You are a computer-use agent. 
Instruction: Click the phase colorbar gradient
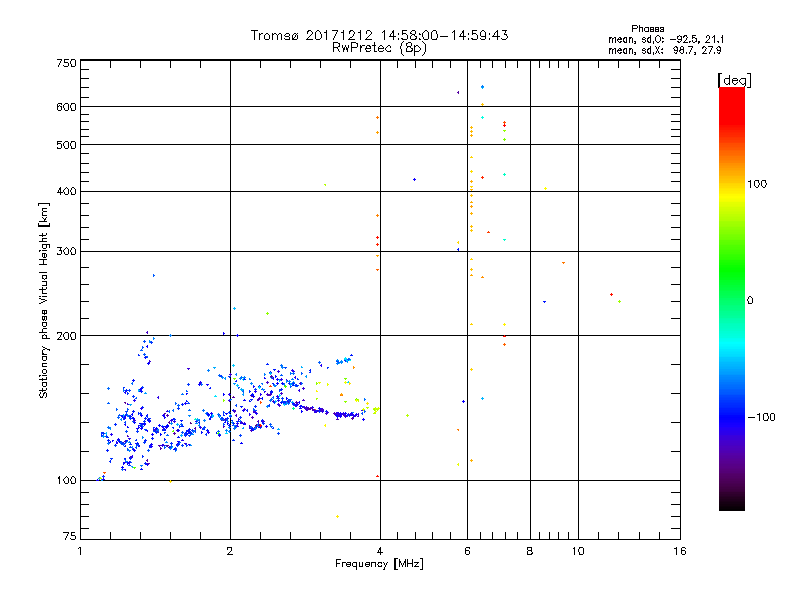(x=732, y=298)
